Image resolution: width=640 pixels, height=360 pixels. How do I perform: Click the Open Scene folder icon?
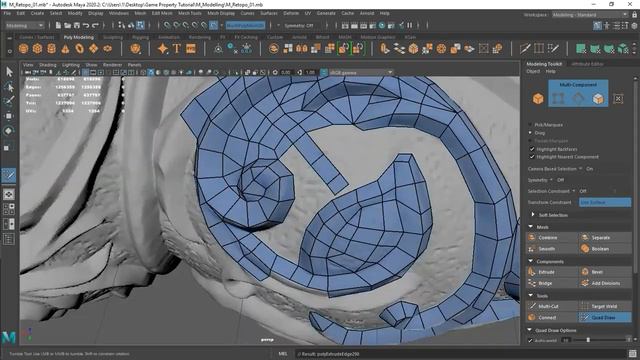pos(67,25)
